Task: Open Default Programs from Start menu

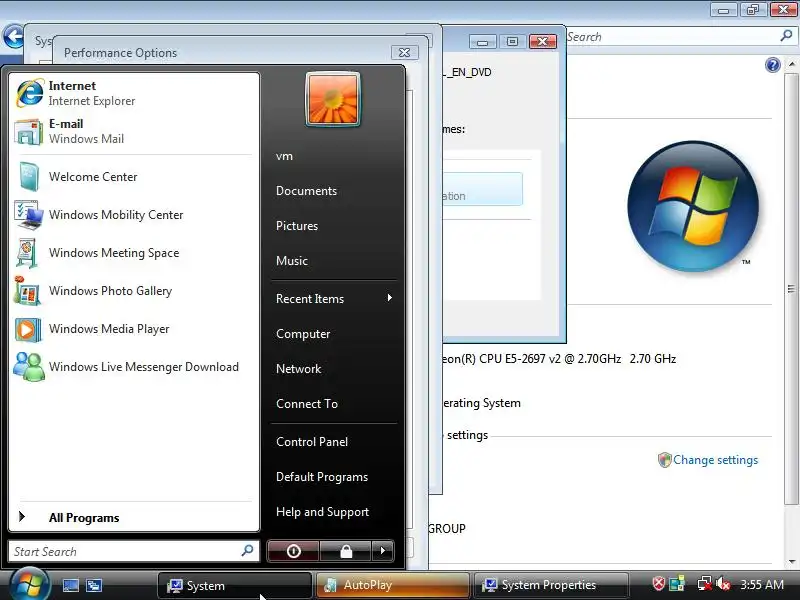Action: 322,477
